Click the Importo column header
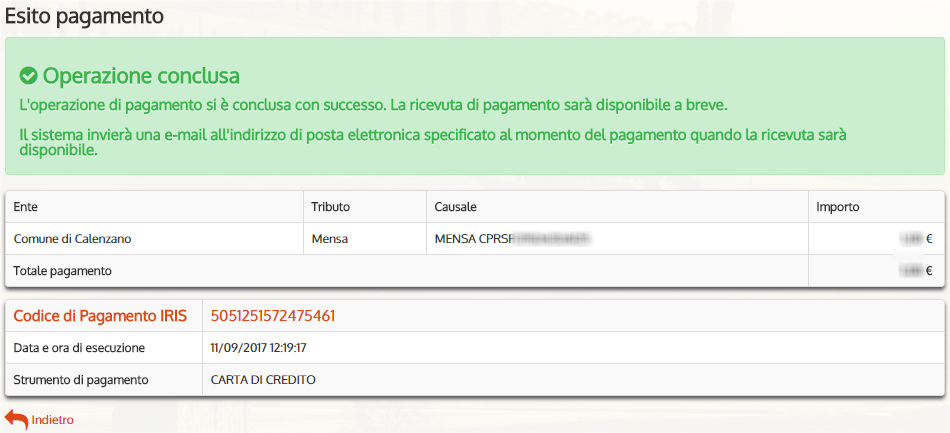950x433 pixels. click(838, 207)
